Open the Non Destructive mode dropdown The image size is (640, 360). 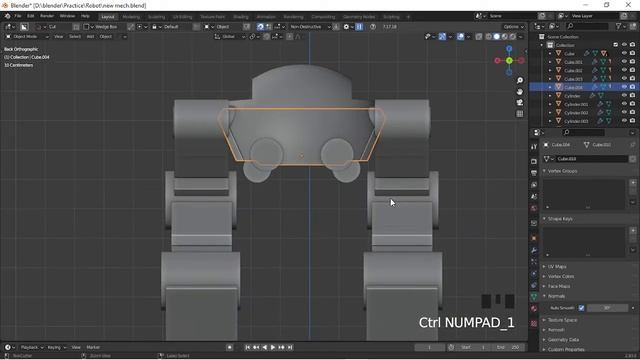pyautogui.click(x=309, y=27)
